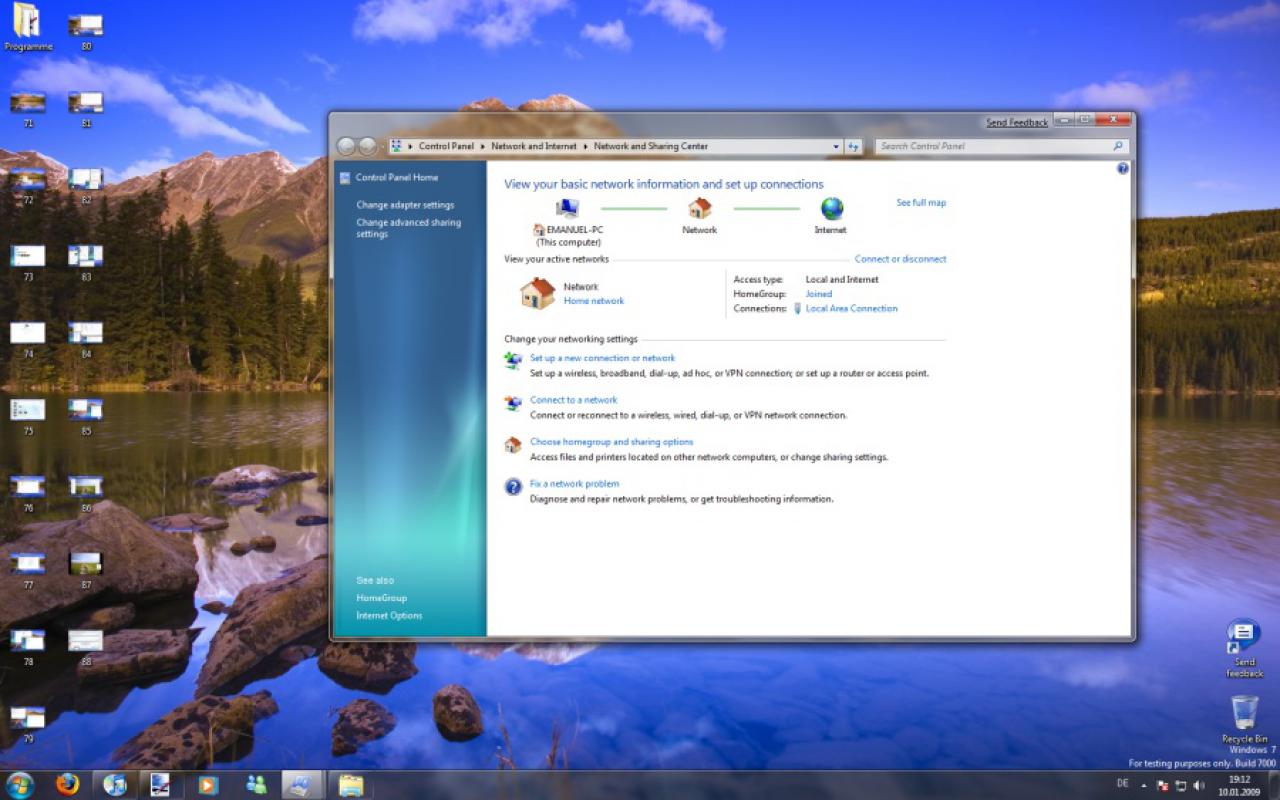This screenshot has width=1280, height=800.
Task: Click the Joined HomeGroup link
Action: coord(819,294)
